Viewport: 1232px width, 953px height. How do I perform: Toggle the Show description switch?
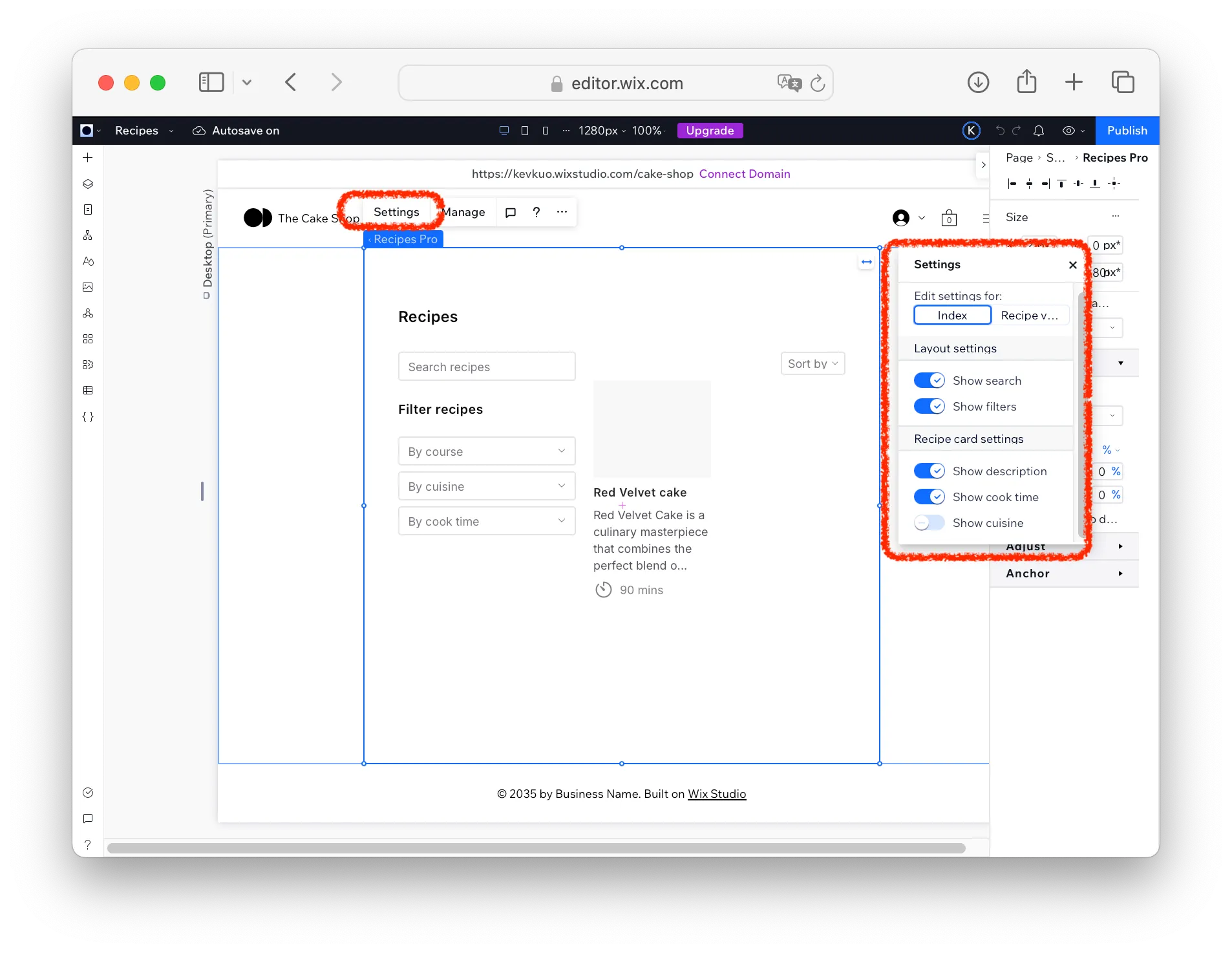click(929, 471)
